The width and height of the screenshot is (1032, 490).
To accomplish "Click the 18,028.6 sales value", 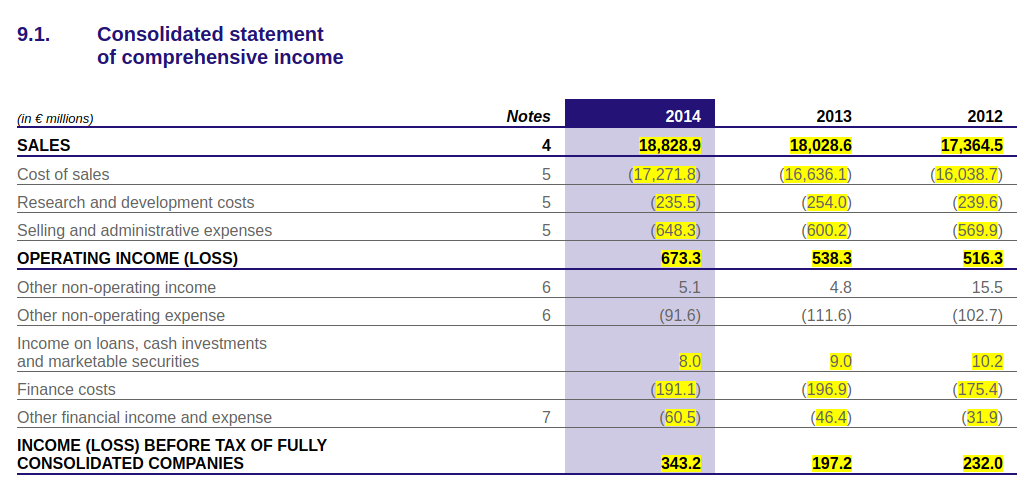I will 821,146.
